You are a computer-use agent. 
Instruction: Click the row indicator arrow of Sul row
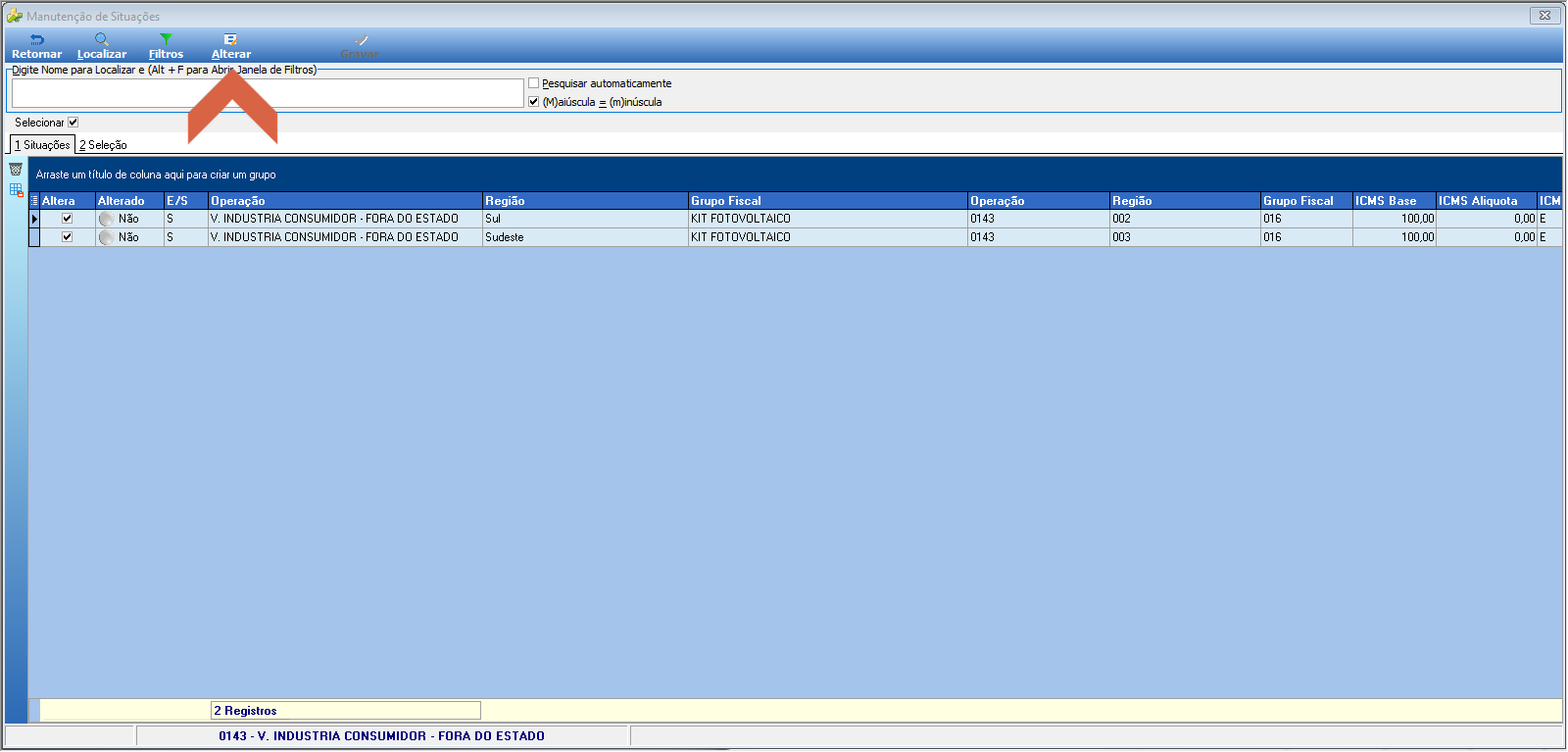(x=34, y=219)
